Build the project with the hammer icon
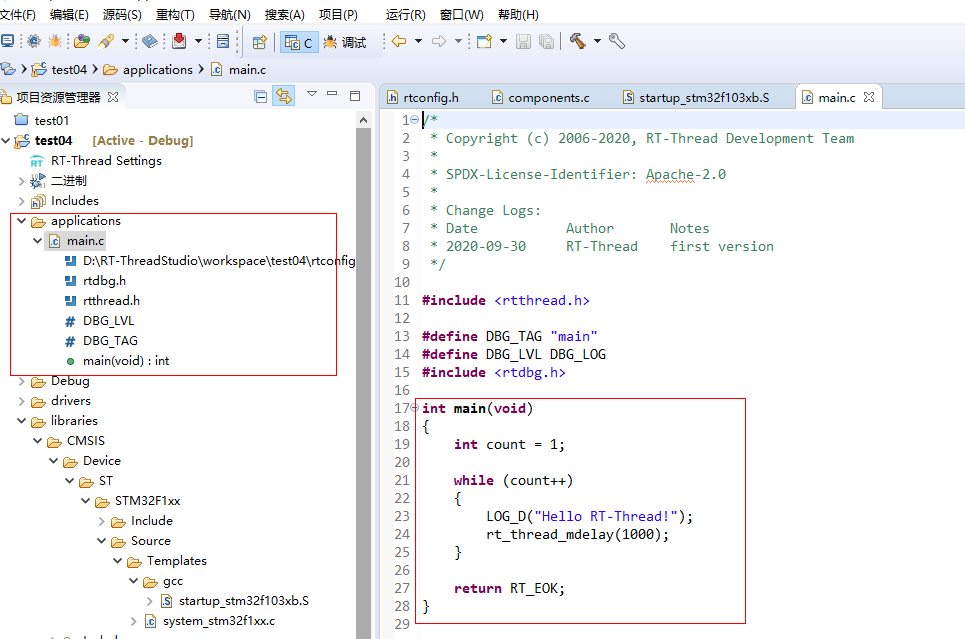Image resolution: width=965 pixels, height=639 pixels. 577,41
